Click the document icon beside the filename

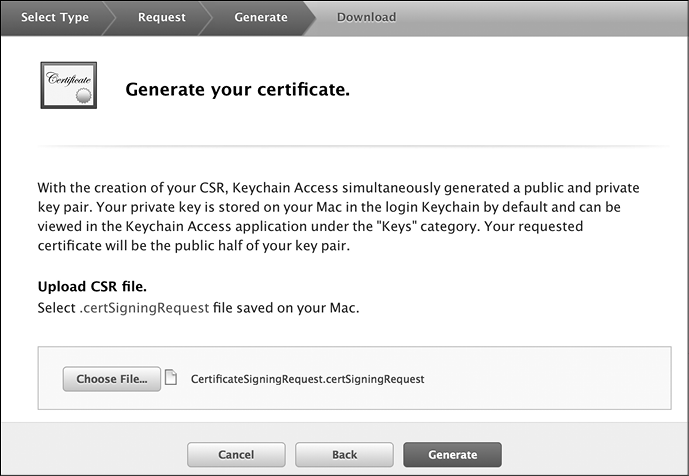coord(171,379)
